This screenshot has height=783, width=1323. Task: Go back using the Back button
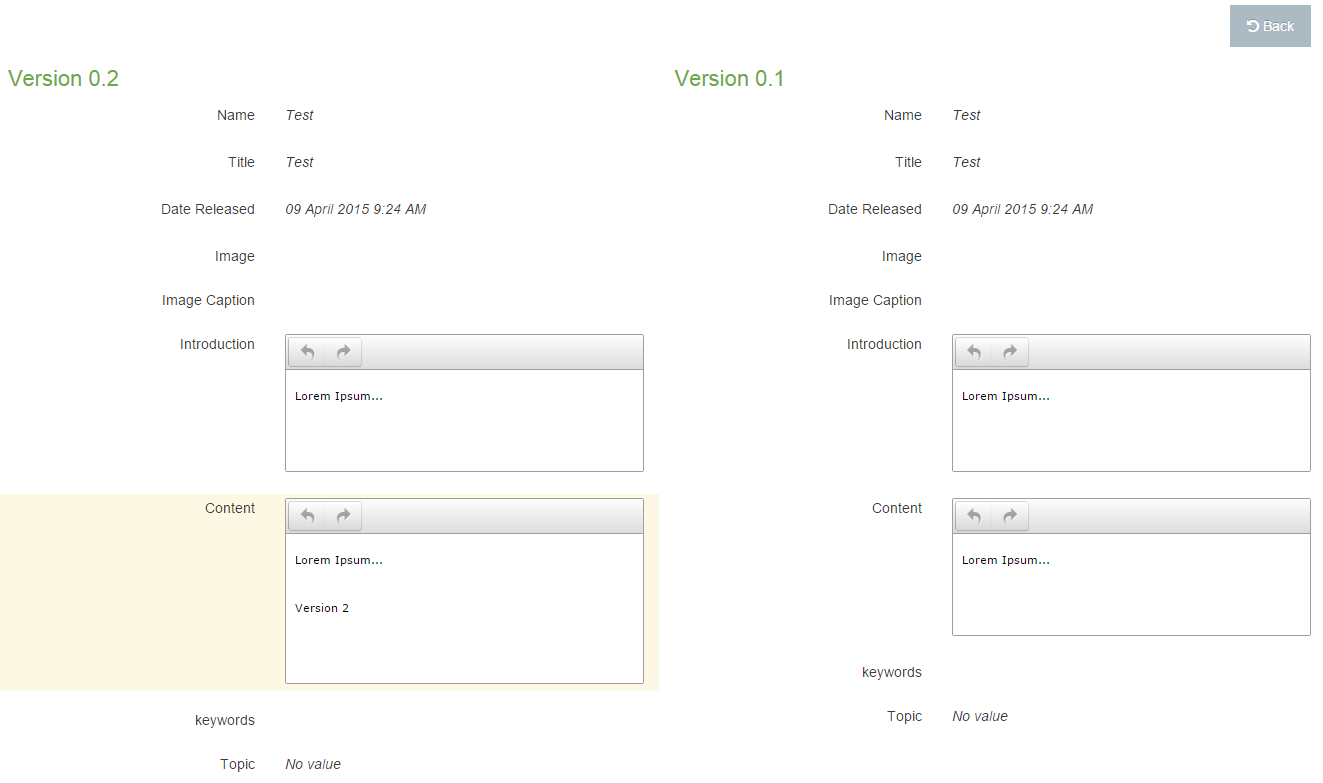click(x=1270, y=26)
